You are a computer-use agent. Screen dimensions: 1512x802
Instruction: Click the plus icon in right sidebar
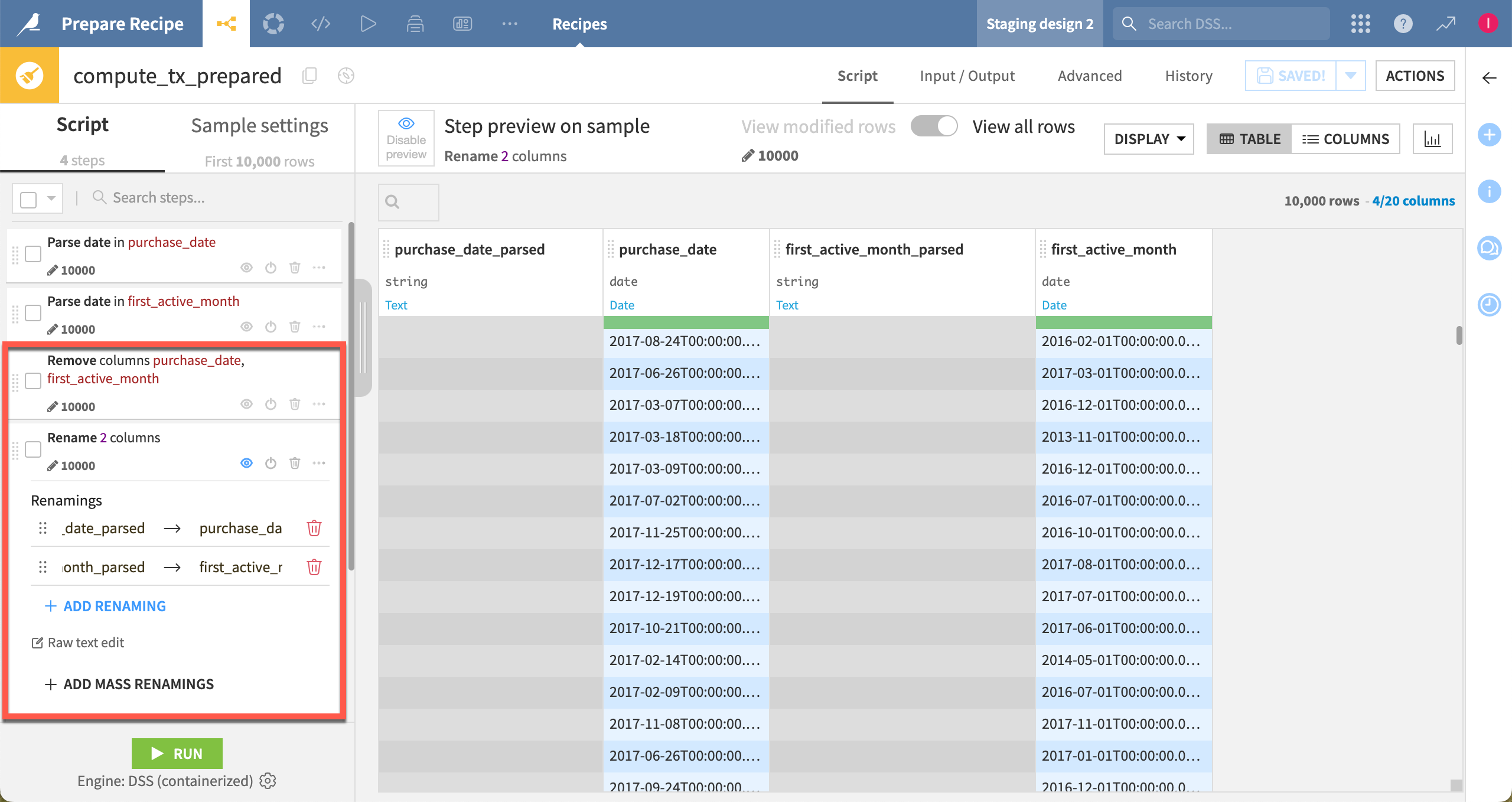(x=1490, y=135)
